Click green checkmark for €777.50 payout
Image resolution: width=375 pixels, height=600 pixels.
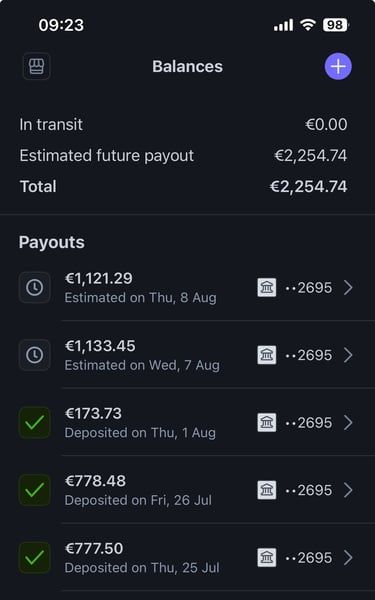click(x=35, y=558)
